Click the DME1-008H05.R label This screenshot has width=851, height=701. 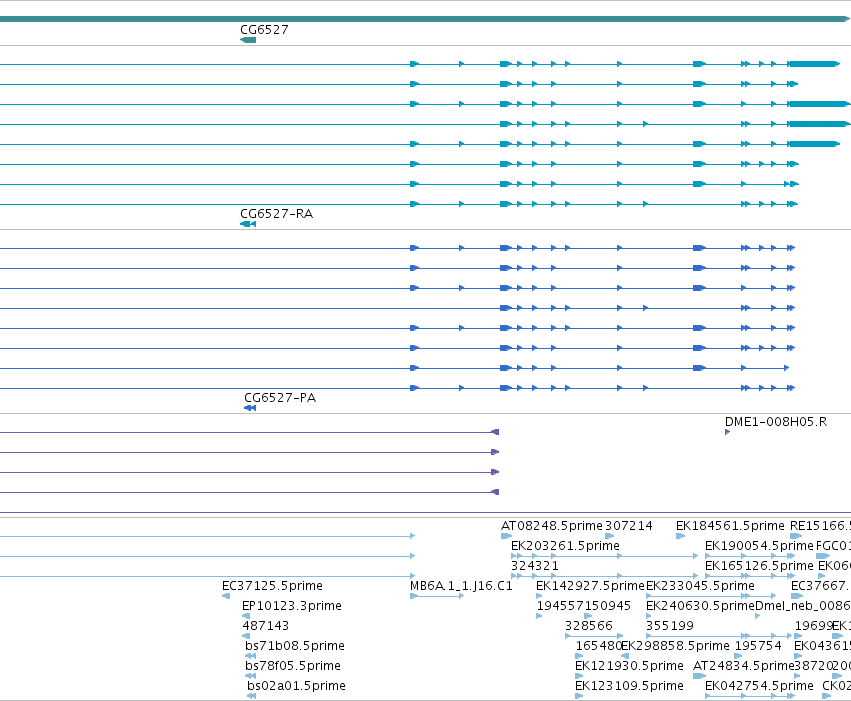point(776,422)
